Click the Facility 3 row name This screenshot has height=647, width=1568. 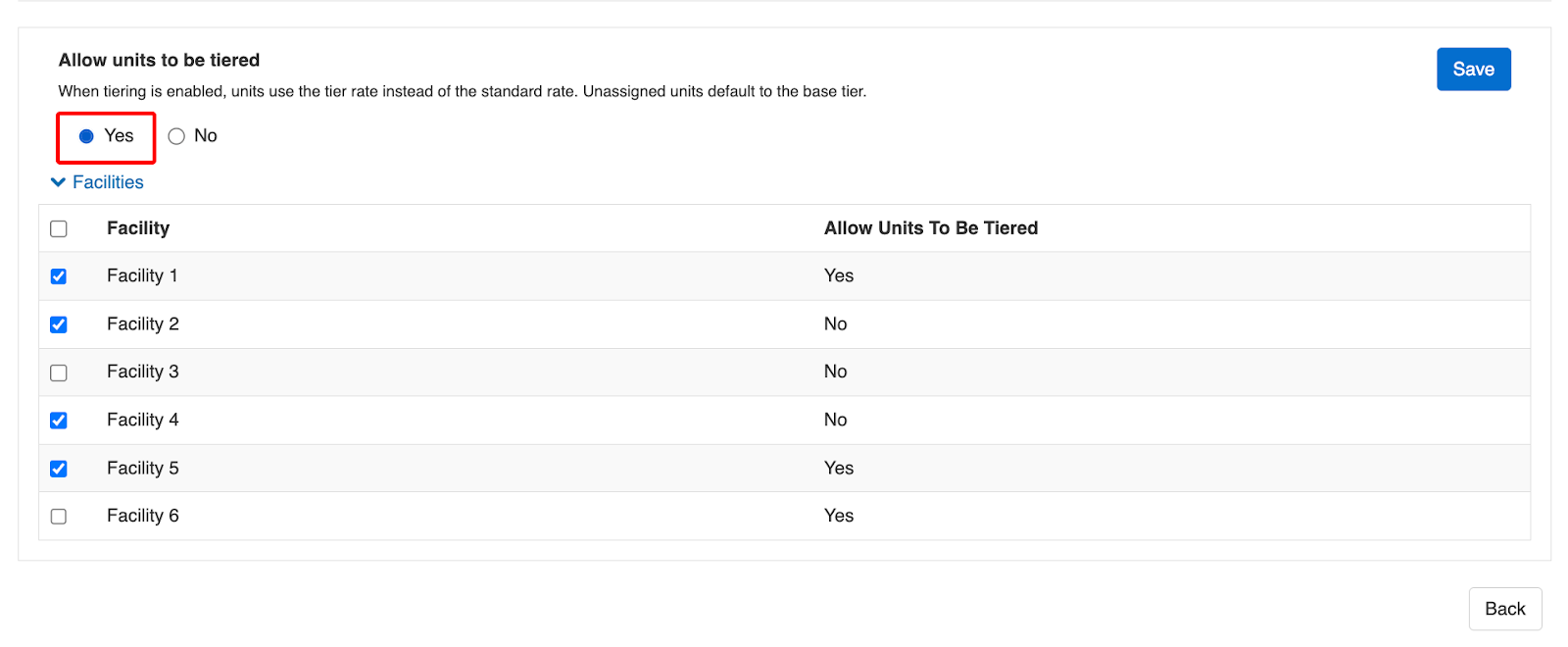pos(142,373)
